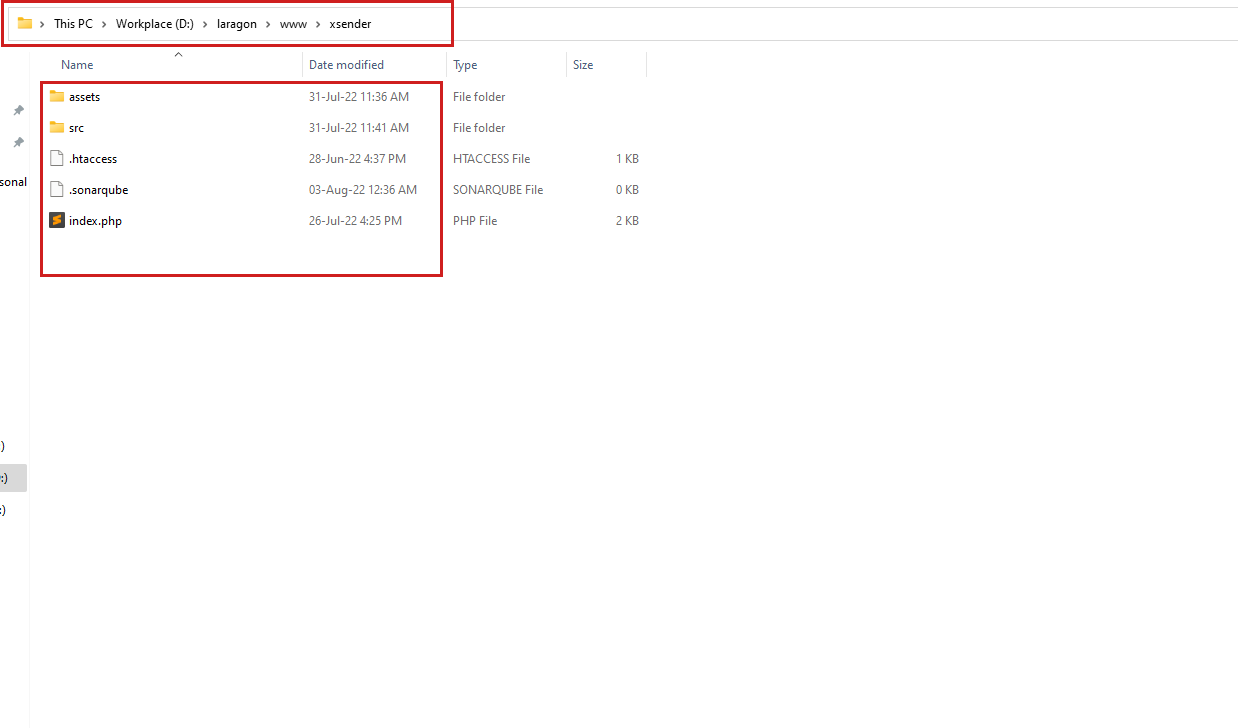Click the src folder icon
The image size is (1238, 728).
tap(57, 128)
